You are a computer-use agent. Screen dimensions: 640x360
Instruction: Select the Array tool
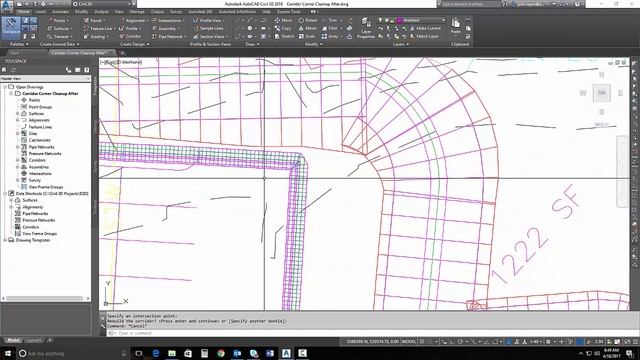(331, 36)
